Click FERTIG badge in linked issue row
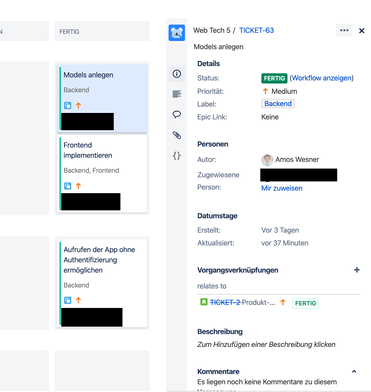The width and height of the screenshot is (371, 392). (305, 303)
